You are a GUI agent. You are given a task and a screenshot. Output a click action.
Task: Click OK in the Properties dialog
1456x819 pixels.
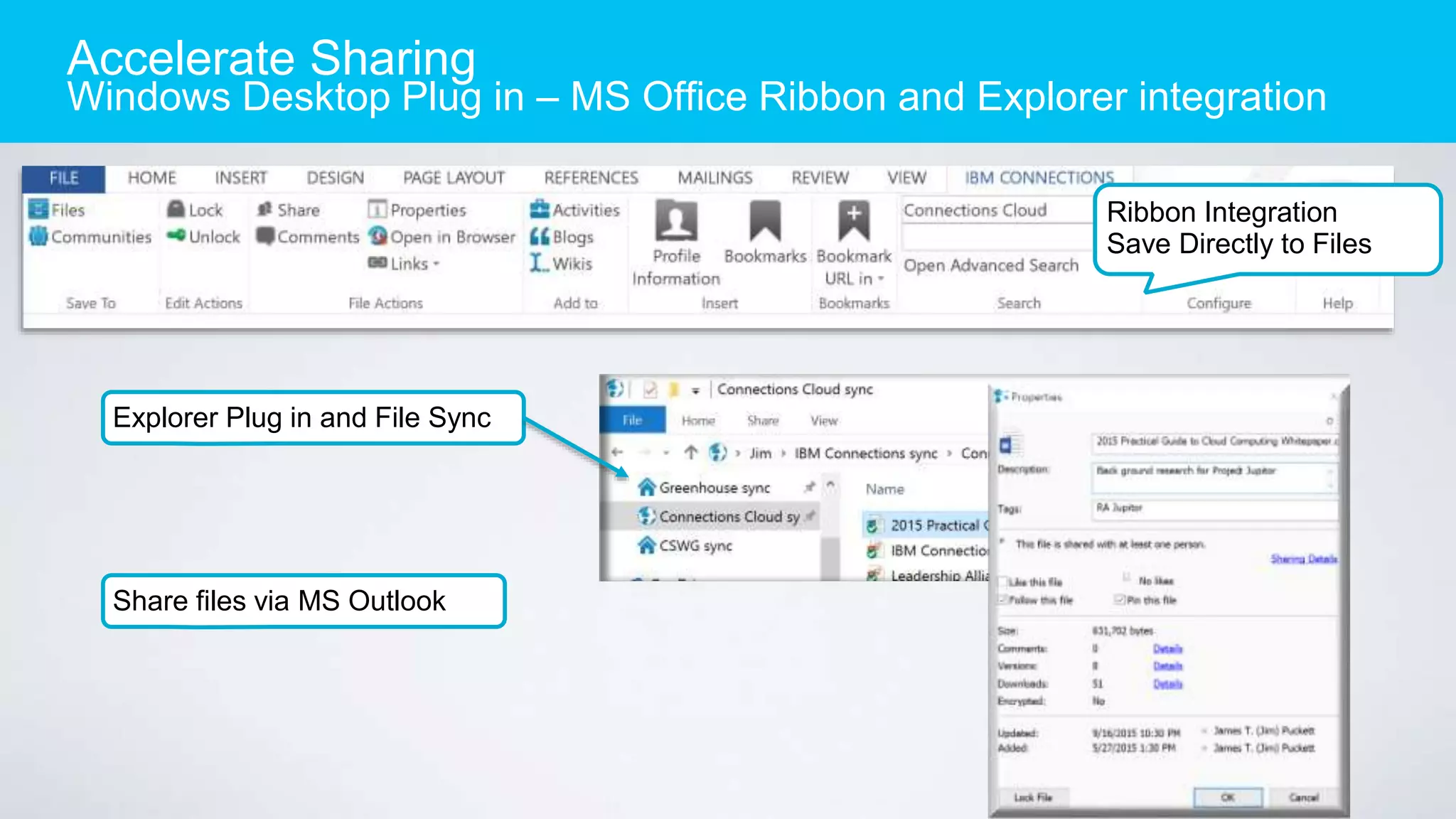pos(1228,798)
